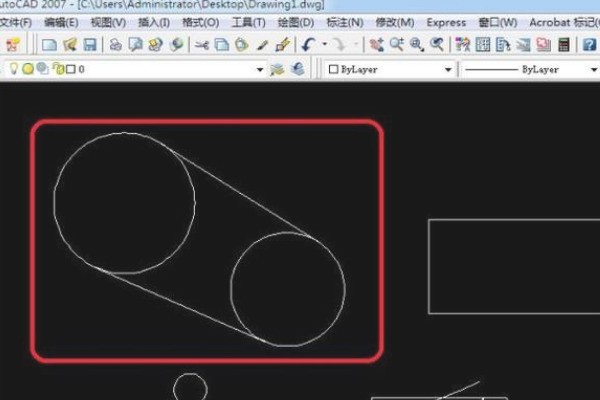The height and width of the screenshot is (400, 600).
Task: Open the 绘图(D) menu
Action: [294, 22]
